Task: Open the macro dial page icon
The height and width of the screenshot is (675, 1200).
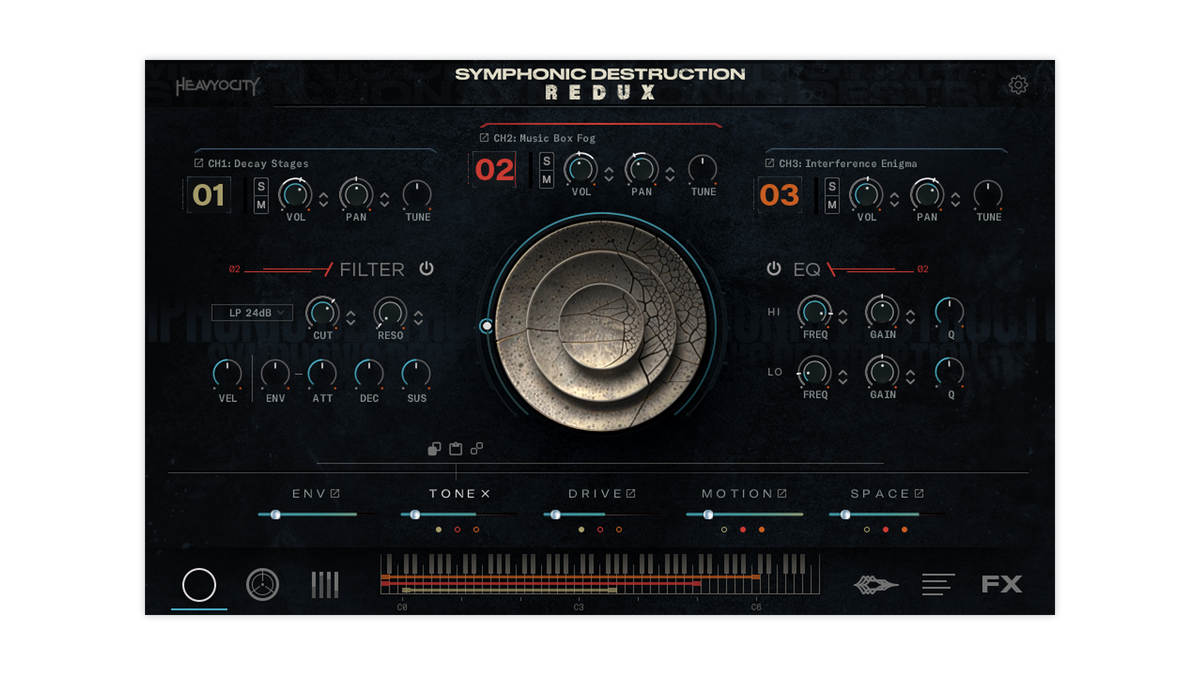Action: 262,585
